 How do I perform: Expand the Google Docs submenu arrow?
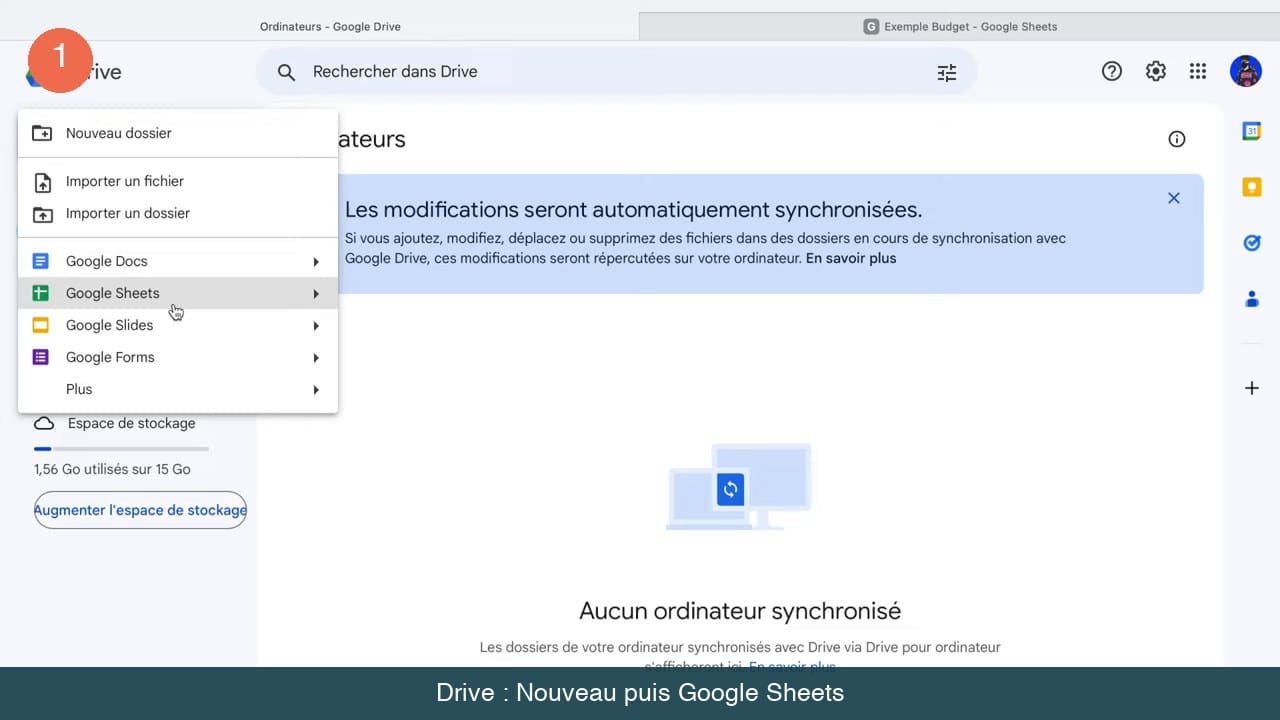point(316,262)
